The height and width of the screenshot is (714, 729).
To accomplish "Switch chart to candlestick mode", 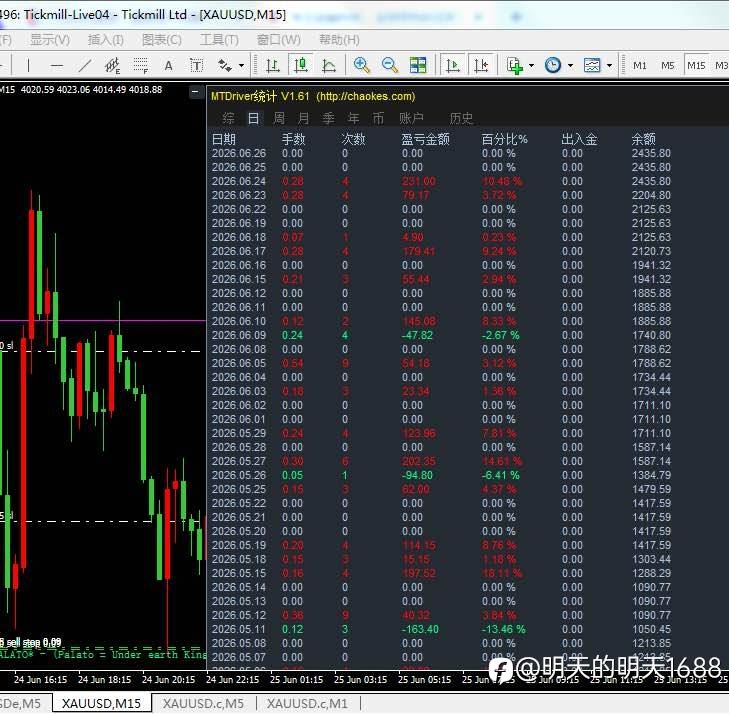I will click(x=301, y=66).
